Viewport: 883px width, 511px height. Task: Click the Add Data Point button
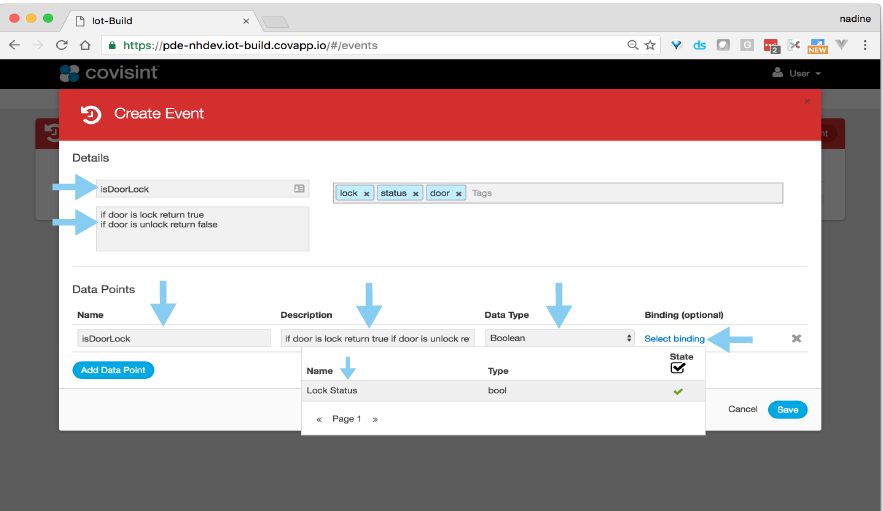pyautogui.click(x=113, y=370)
